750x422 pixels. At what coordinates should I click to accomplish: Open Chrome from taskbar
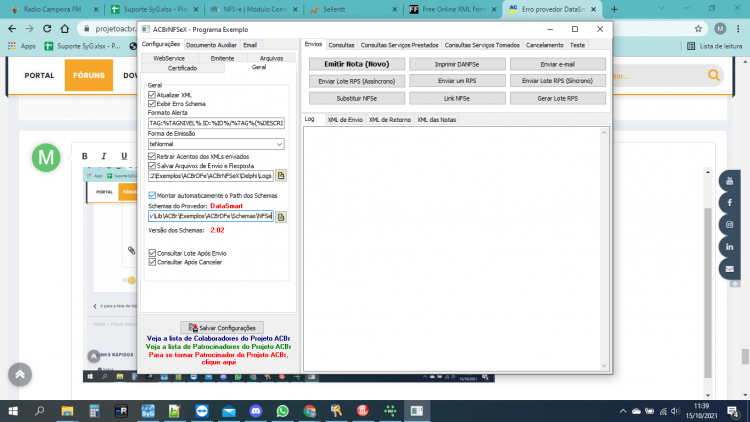tap(310, 411)
